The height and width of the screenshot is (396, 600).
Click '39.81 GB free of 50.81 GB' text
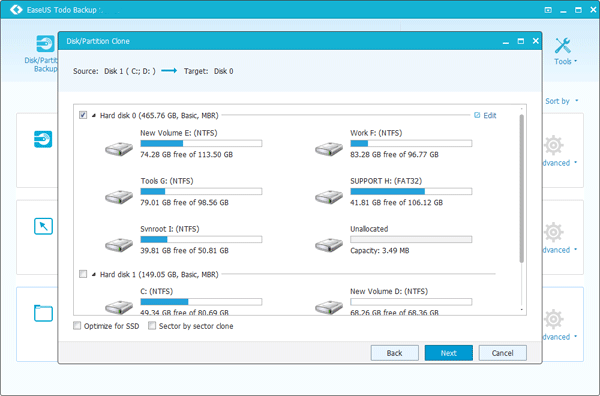(184, 251)
